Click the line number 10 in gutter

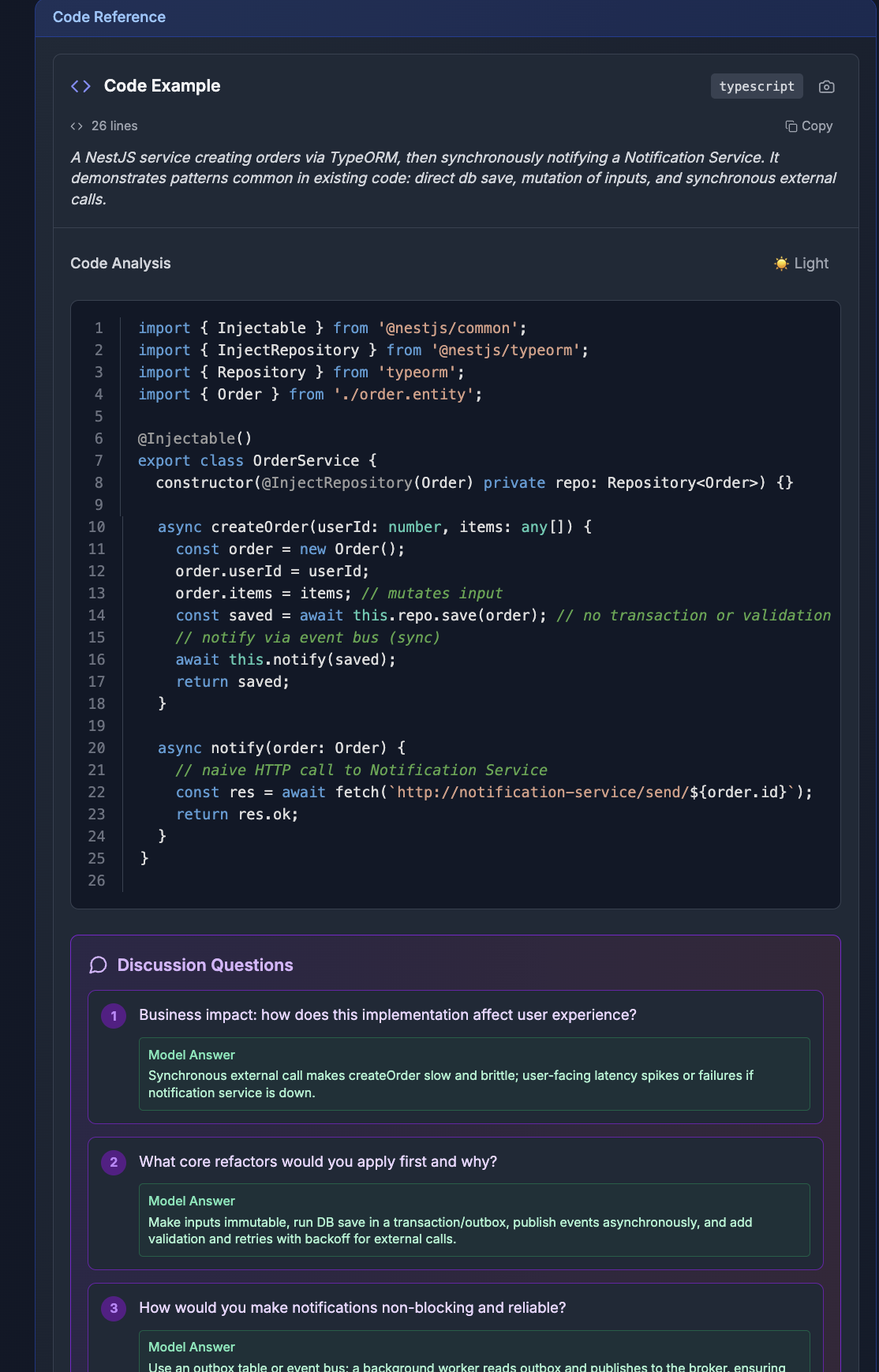(96, 527)
